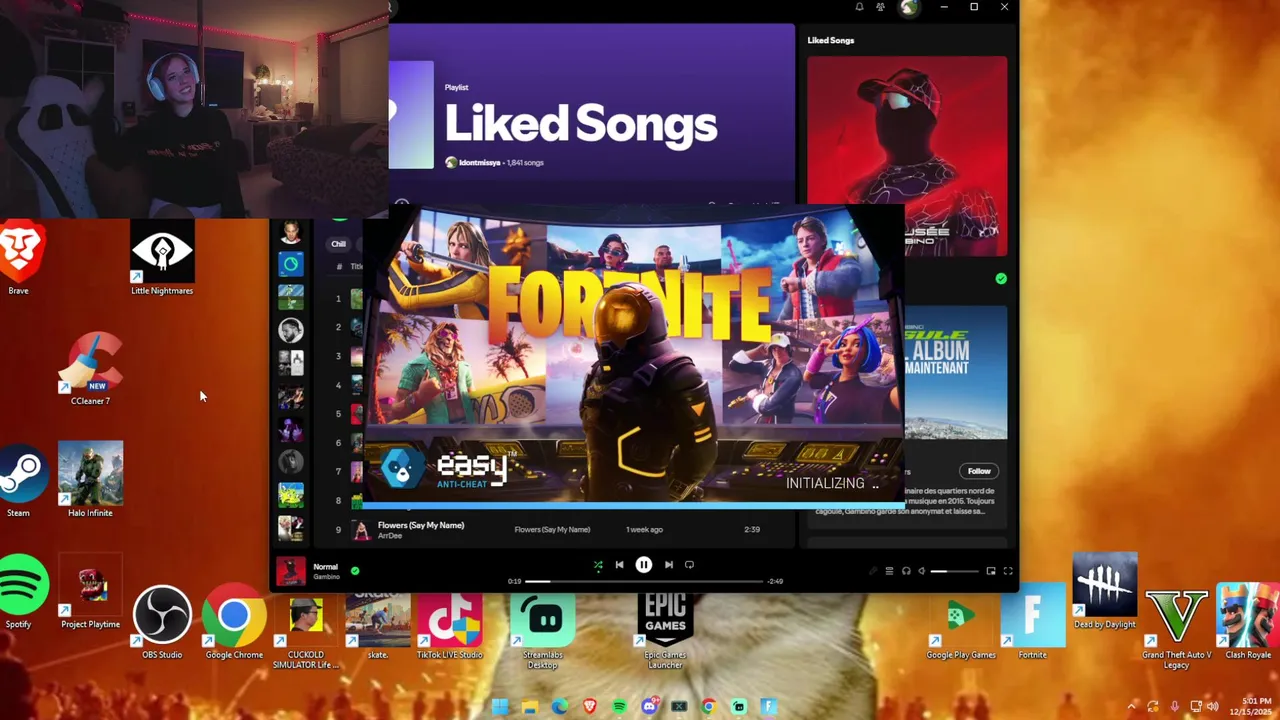Open the Dead by Daylight shortcut

point(1105,590)
